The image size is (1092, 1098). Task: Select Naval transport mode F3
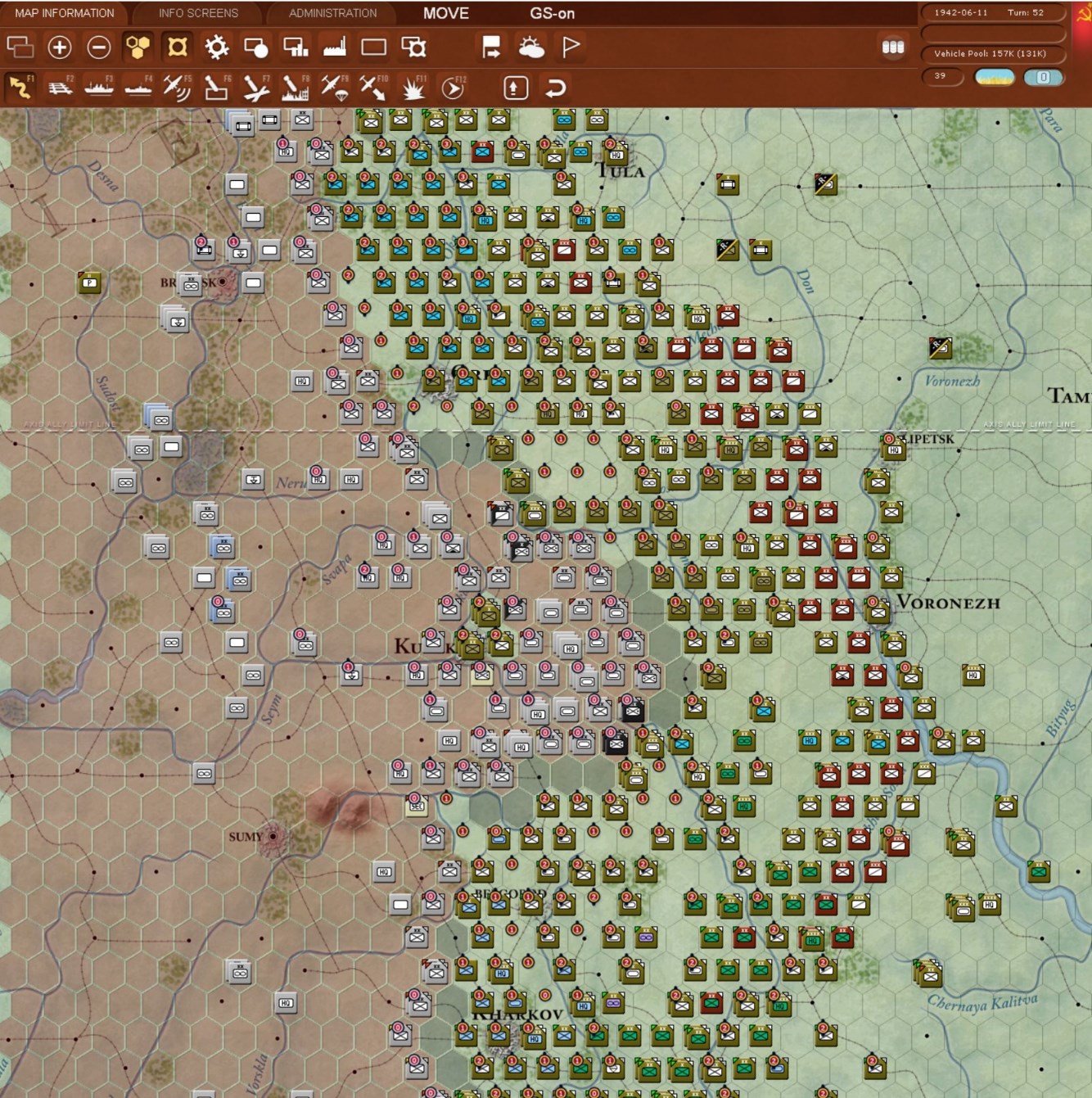tap(99, 88)
